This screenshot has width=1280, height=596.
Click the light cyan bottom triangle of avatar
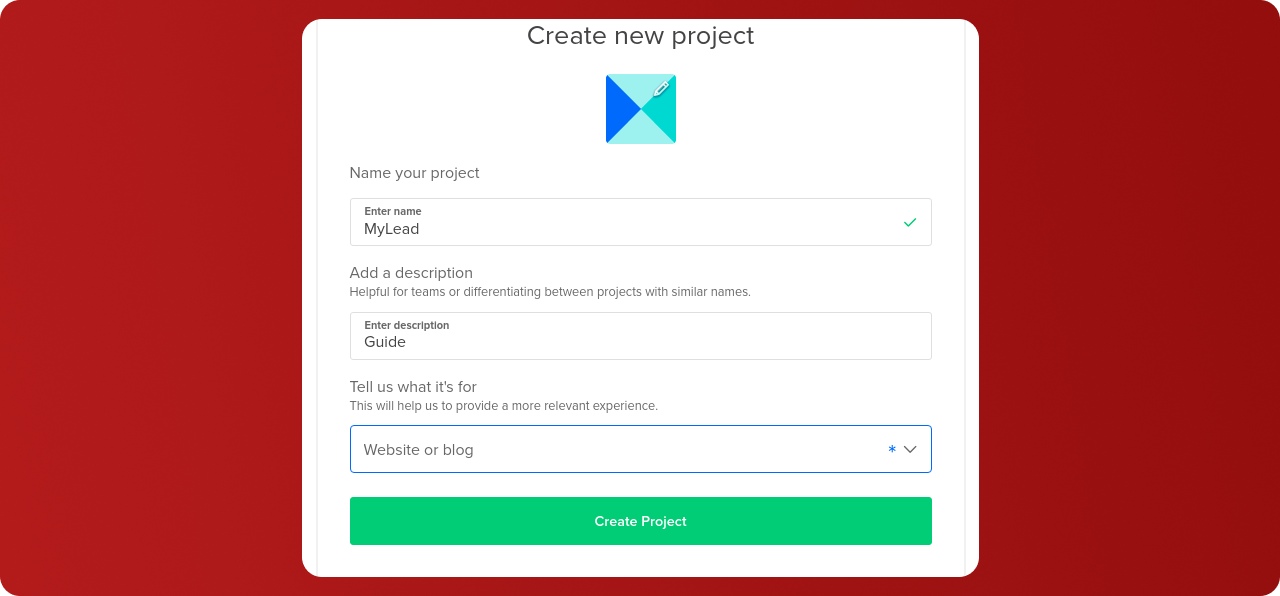(x=641, y=131)
